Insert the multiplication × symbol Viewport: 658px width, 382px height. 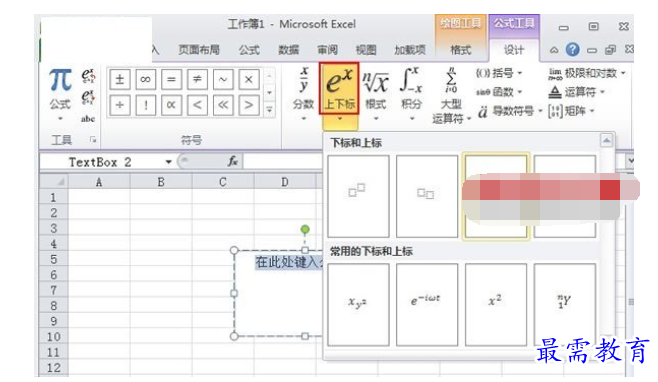[249, 79]
